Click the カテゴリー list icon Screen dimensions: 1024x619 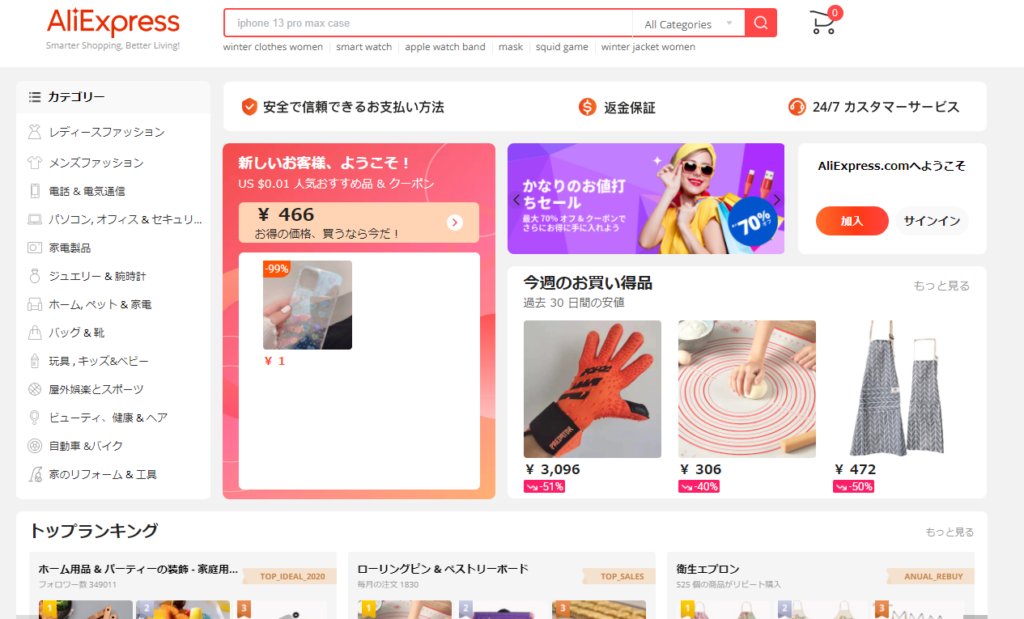[35, 97]
